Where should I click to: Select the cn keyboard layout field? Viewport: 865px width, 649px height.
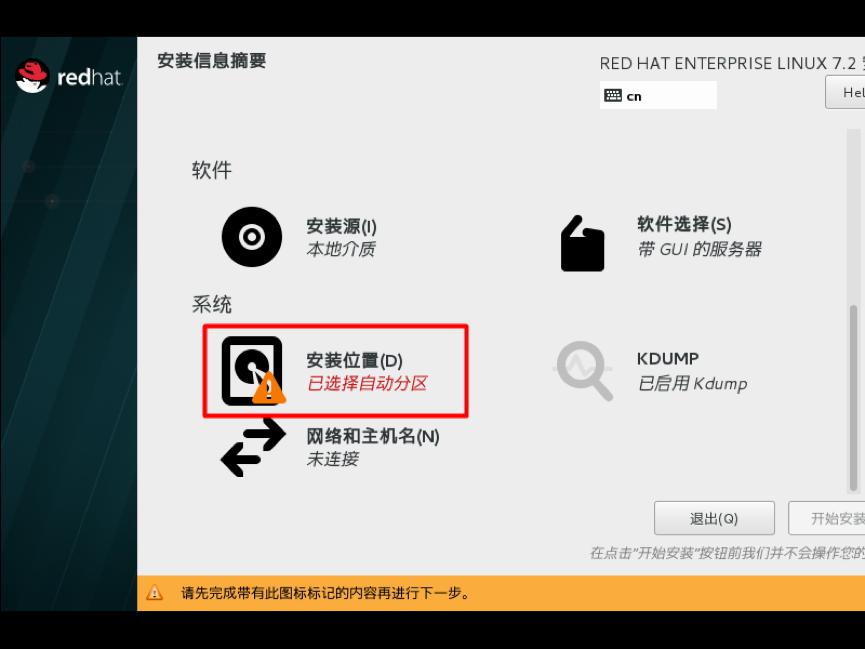(658, 95)
